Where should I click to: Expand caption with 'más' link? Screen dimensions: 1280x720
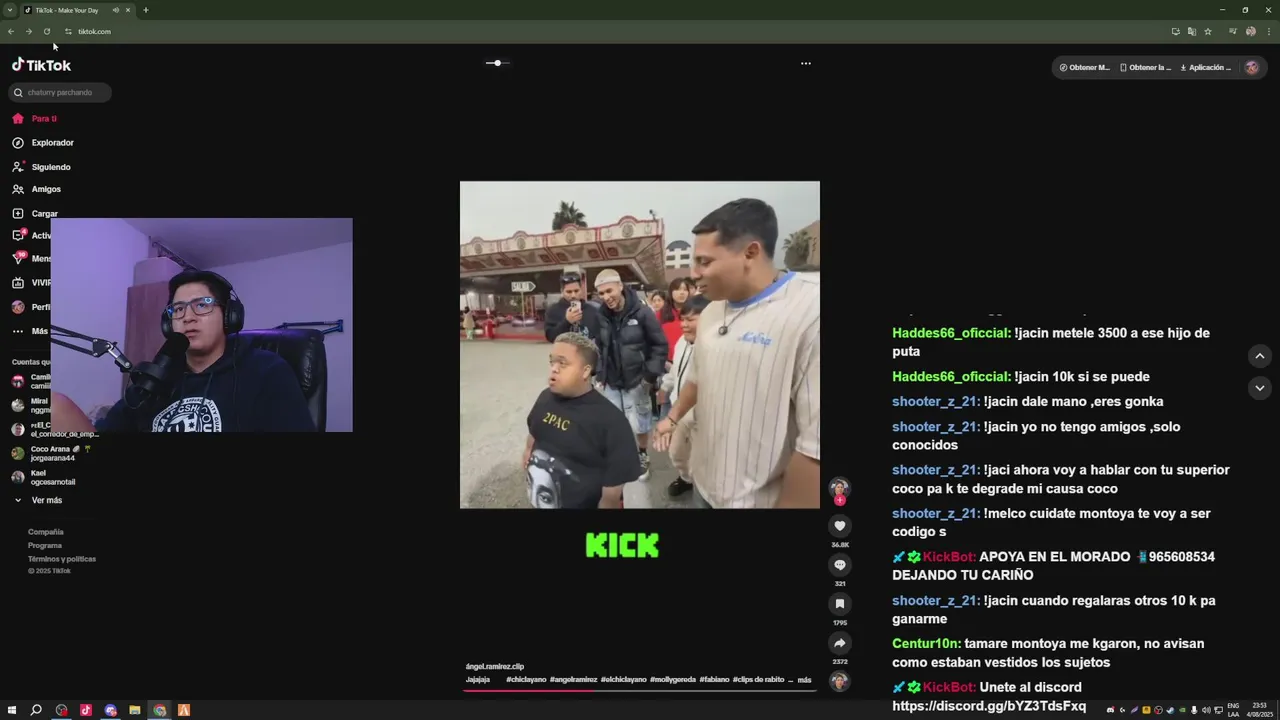[x=804, y=680]
